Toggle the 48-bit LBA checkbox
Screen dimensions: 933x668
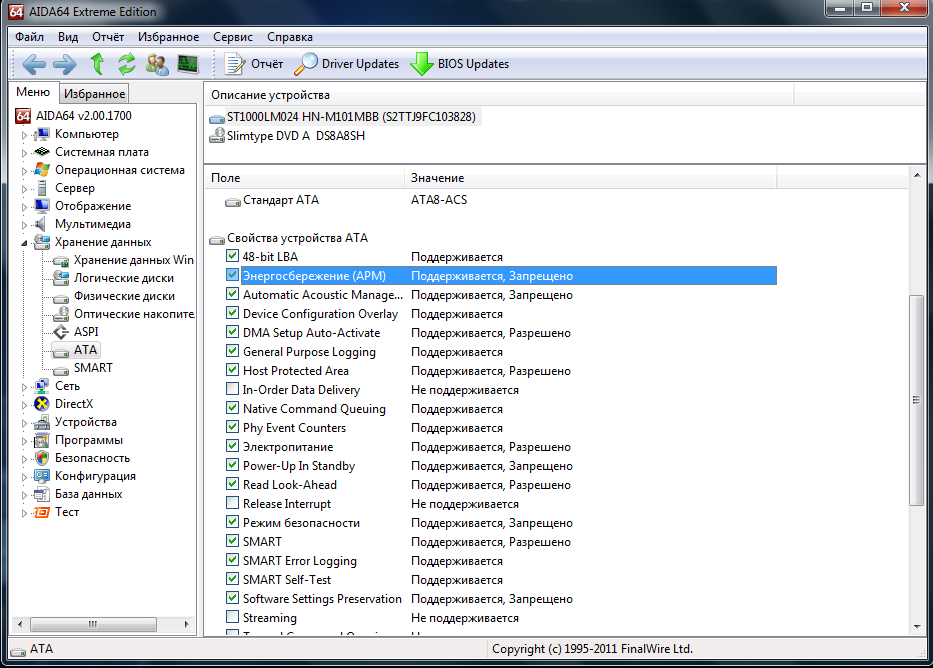click(232, 256)
